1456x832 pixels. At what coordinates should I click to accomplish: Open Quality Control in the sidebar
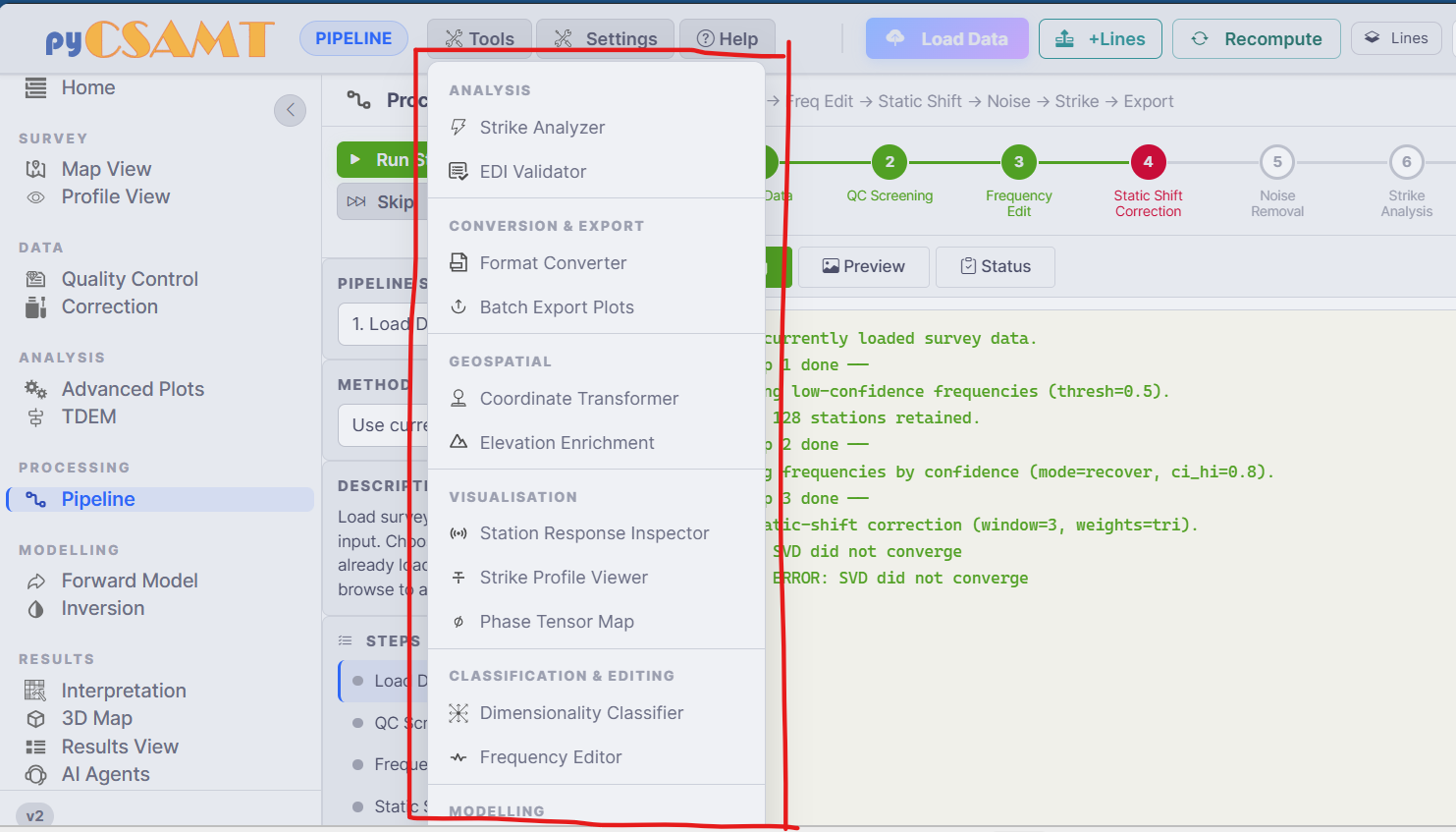click(x=130, y=279)
